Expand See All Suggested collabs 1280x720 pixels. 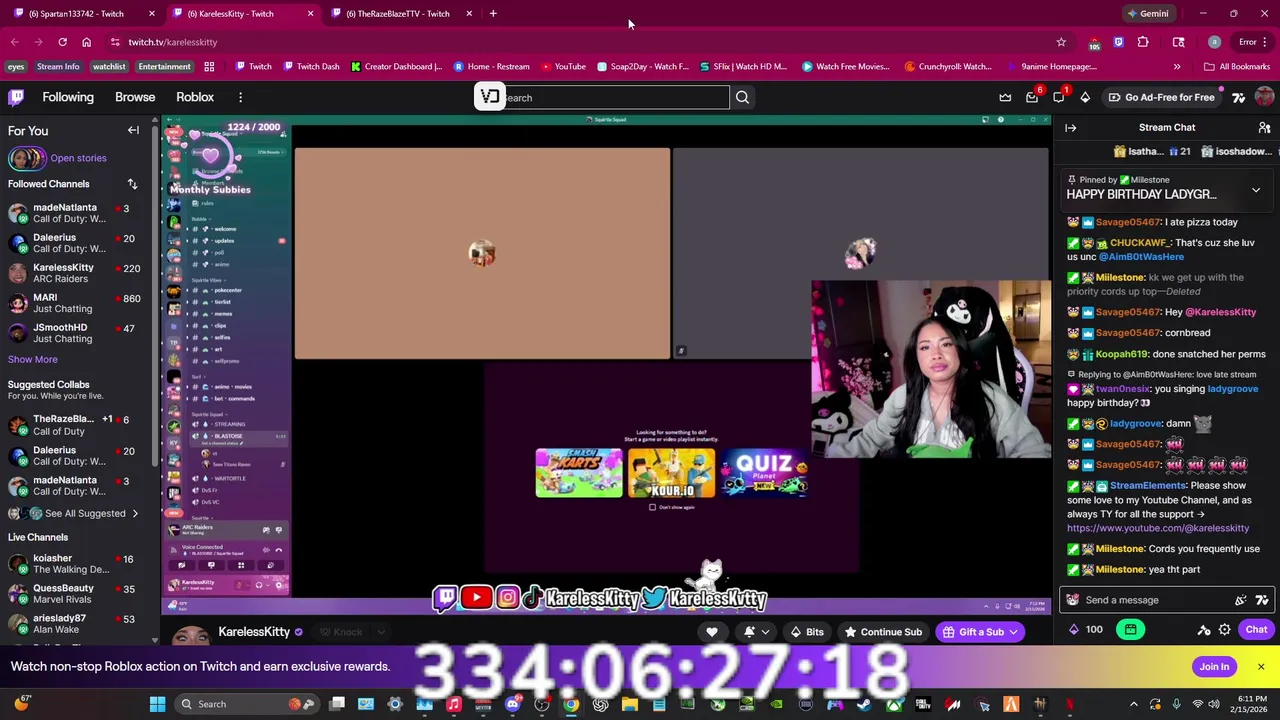[x=85, y=514]
